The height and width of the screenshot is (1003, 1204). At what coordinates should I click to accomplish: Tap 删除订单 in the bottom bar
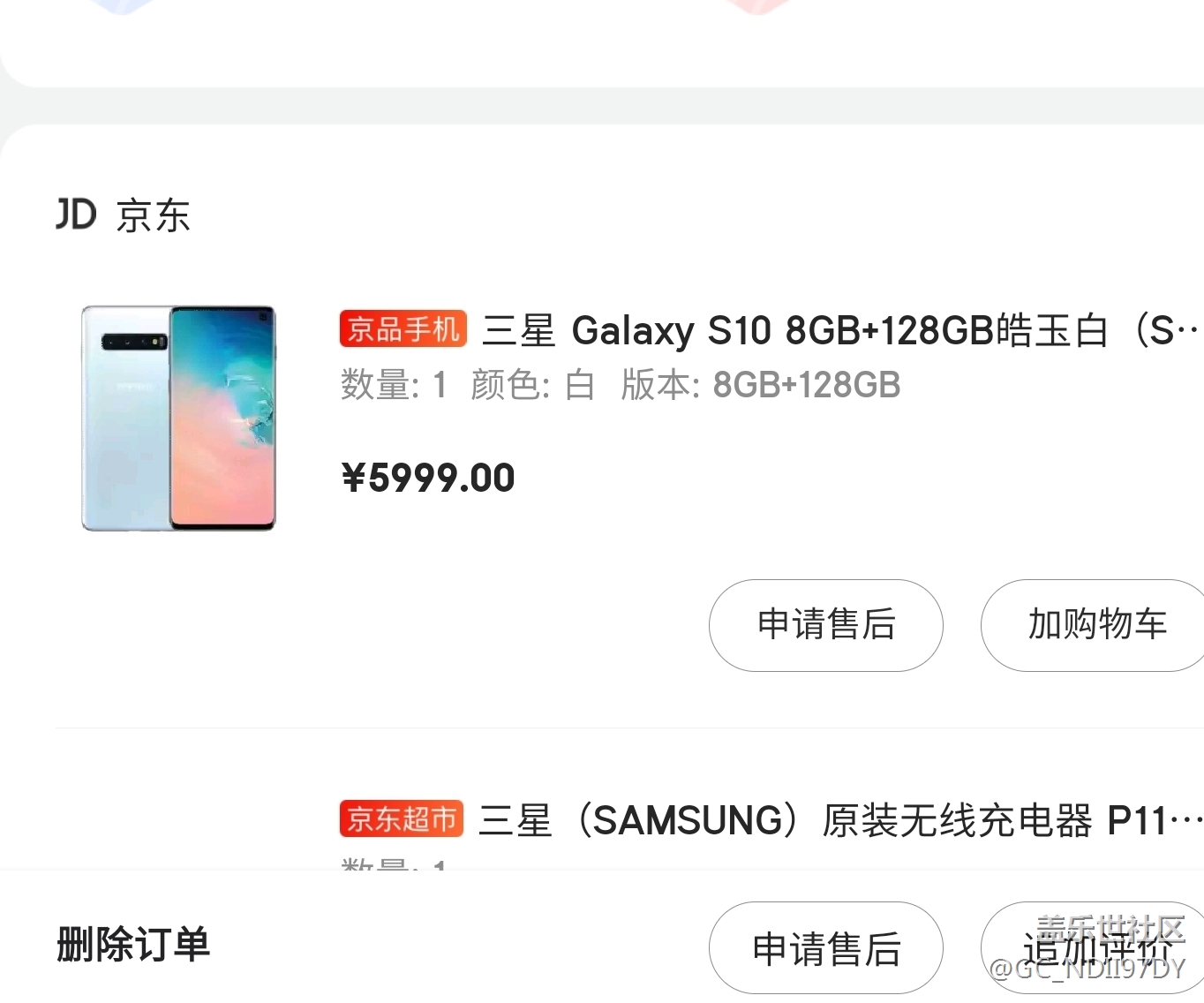click(x=133, y=944)
